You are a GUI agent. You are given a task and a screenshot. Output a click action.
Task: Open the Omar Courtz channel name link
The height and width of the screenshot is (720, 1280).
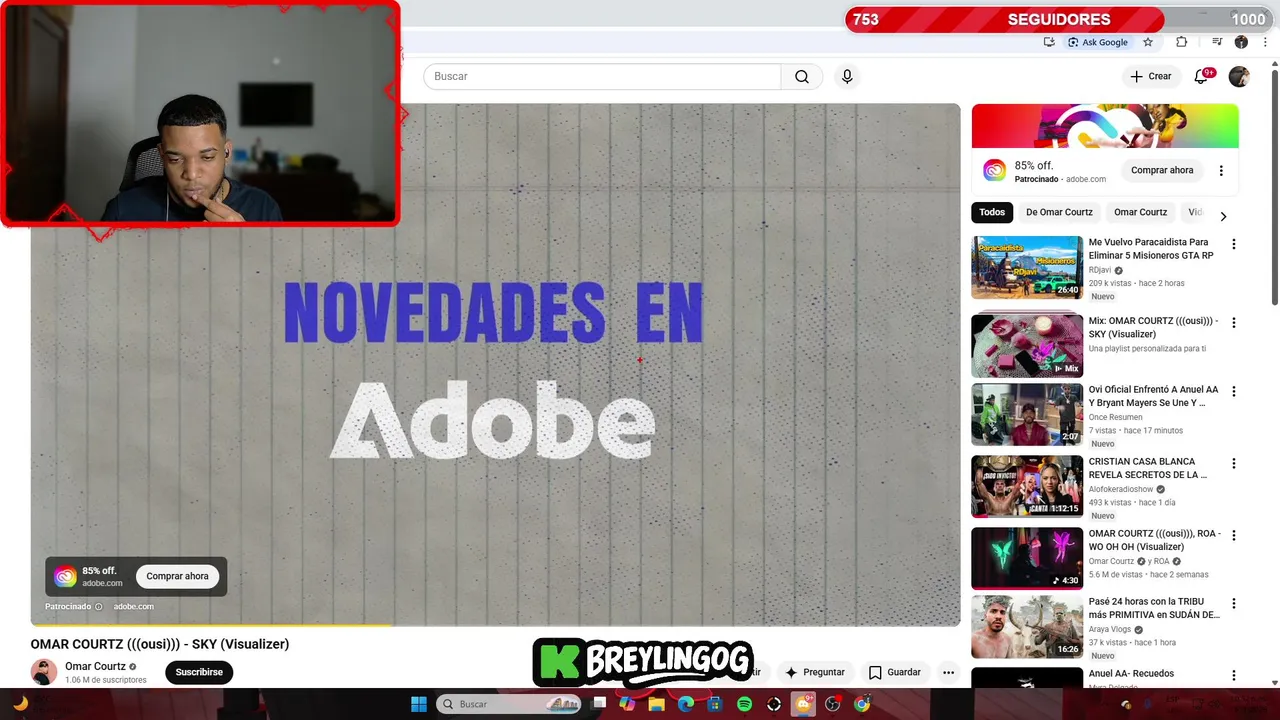(x=95, y=667)
